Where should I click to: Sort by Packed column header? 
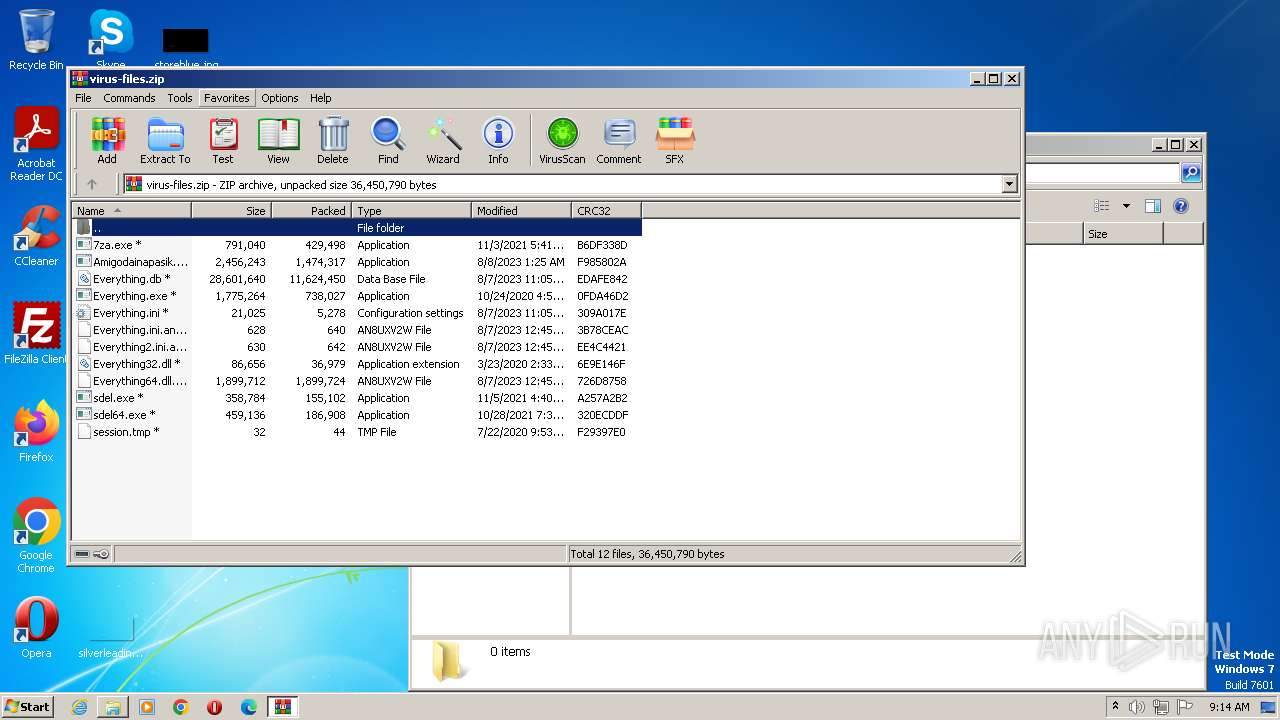click(x=311, y=210)
